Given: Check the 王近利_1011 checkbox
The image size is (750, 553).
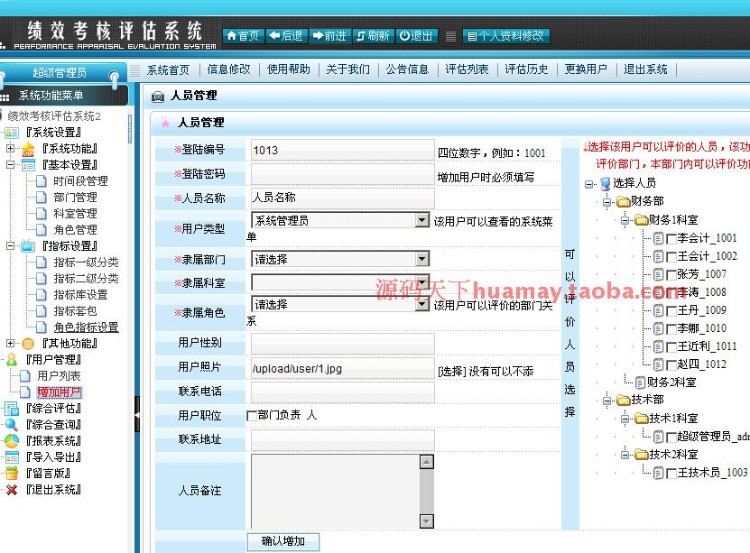Looking at the screenshot, I should (x=671, y=347).
